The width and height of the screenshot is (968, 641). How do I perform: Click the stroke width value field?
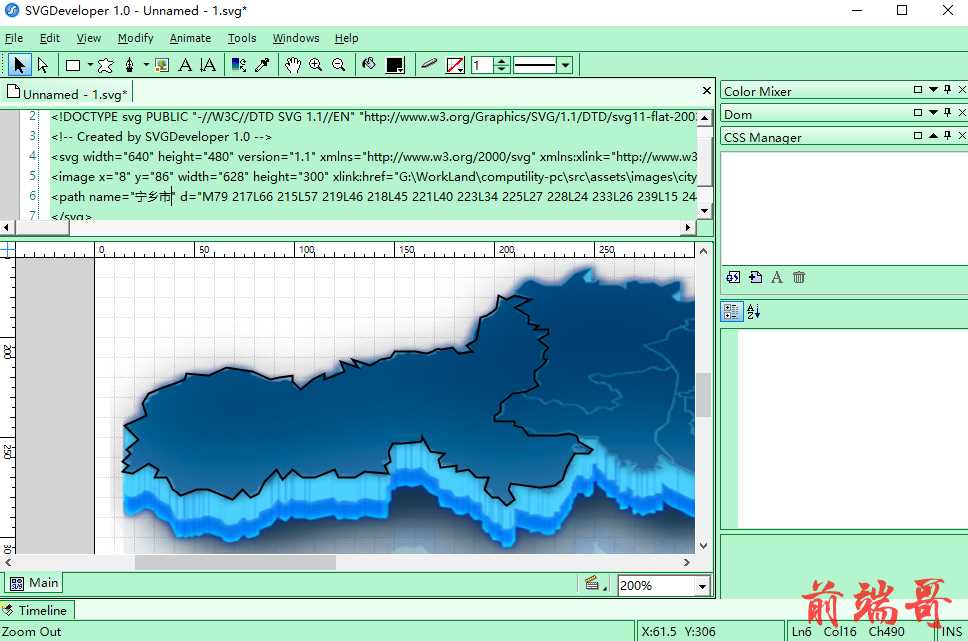tap(482, 65)
